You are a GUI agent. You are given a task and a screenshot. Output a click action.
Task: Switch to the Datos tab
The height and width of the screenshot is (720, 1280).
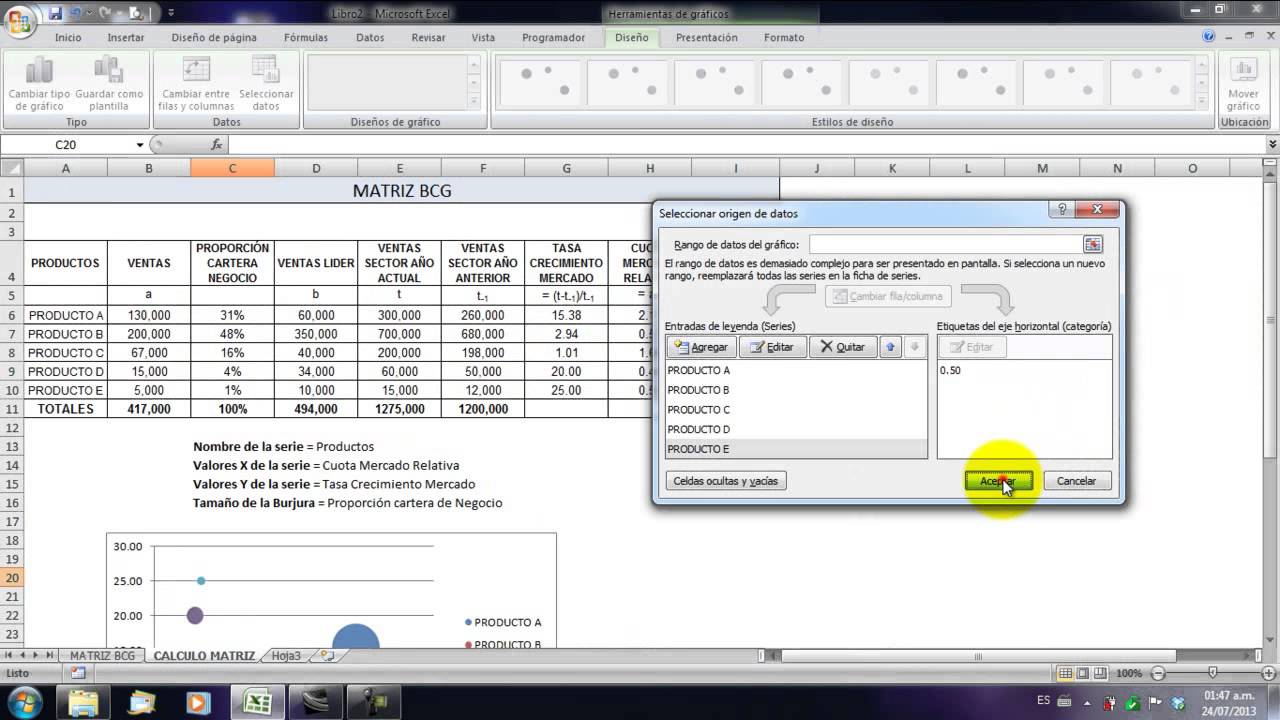370,38
